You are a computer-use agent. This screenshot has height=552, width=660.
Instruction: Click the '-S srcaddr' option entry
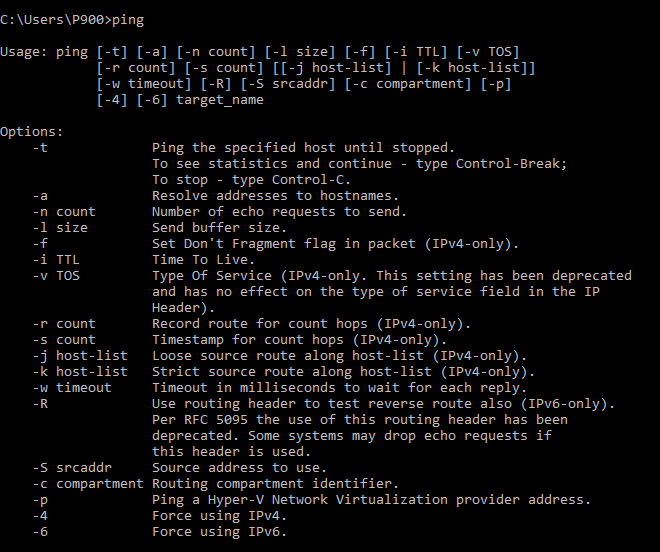click(x=72, y=468)
